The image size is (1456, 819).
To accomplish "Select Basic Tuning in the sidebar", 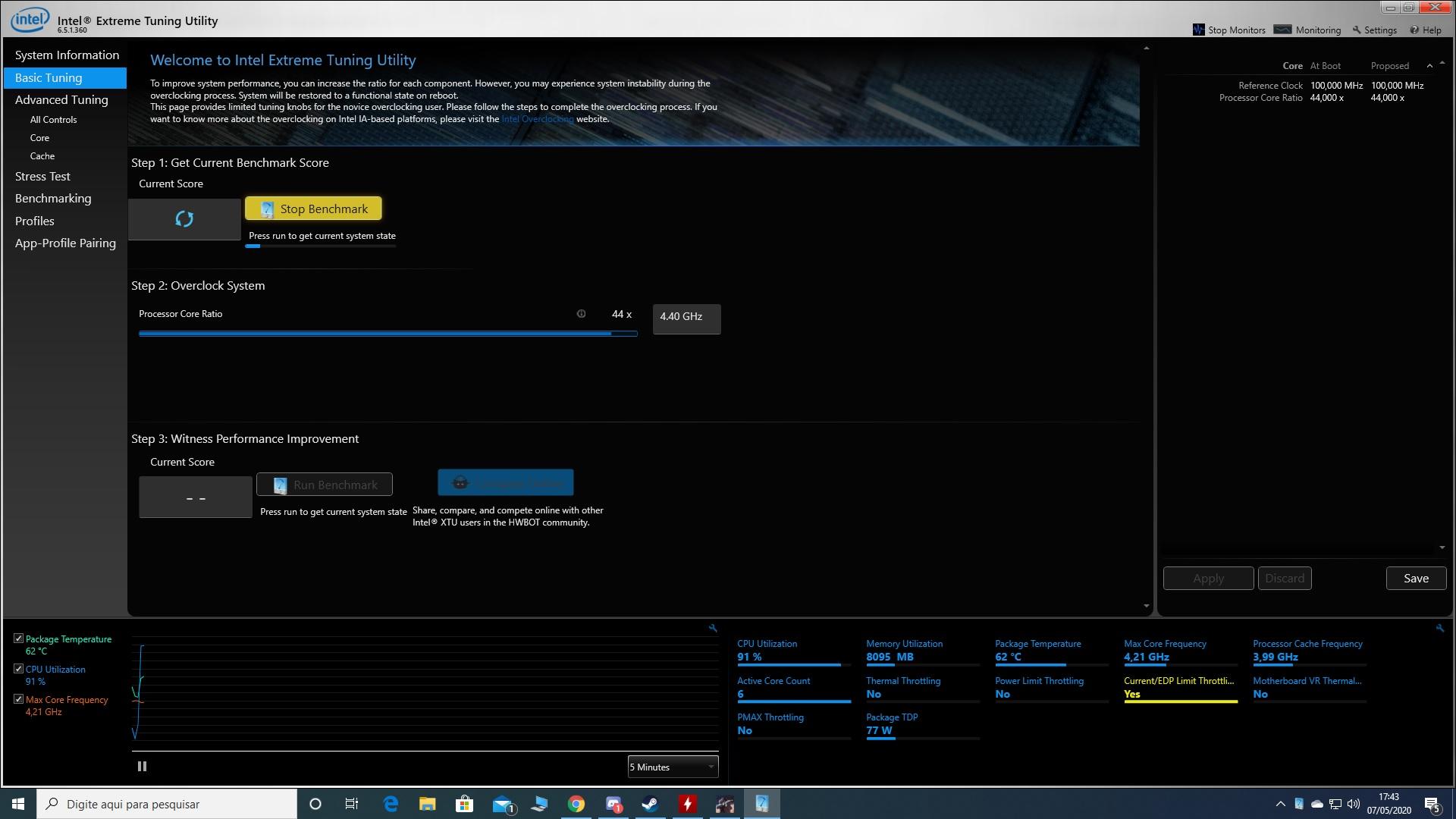I will coord(65,77).
